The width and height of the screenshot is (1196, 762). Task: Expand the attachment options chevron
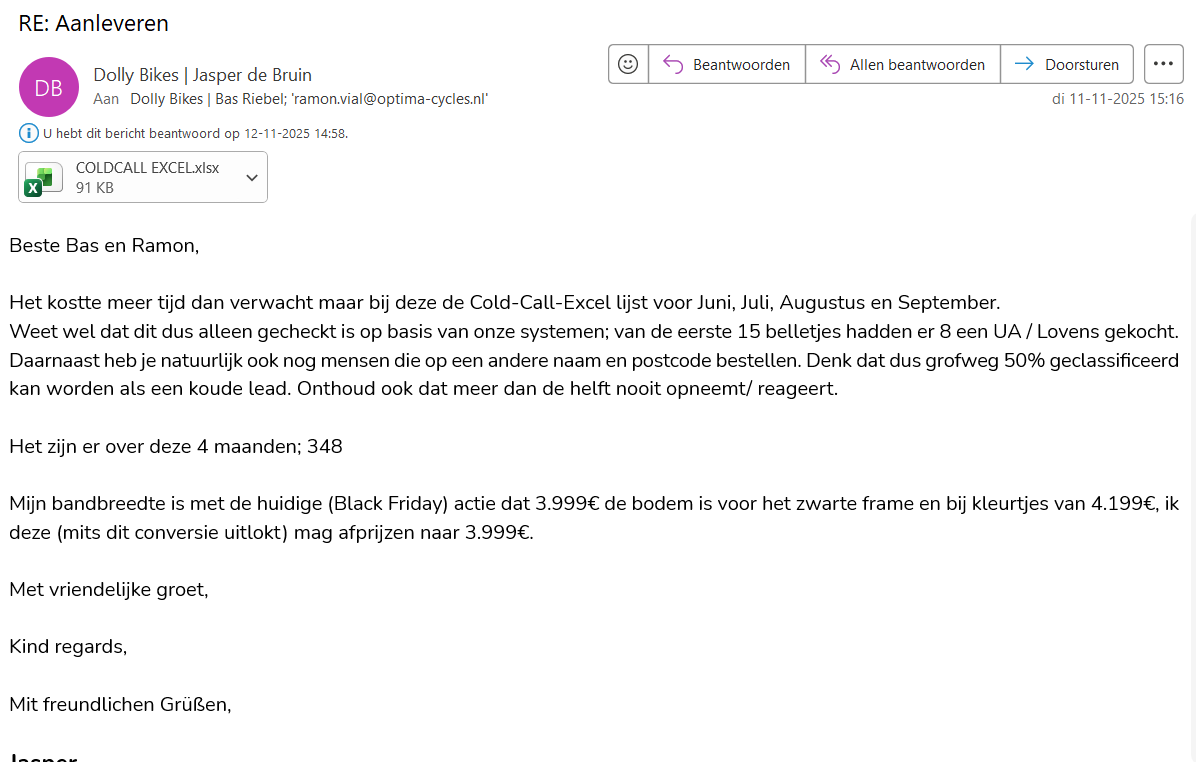tap(252, 178)
